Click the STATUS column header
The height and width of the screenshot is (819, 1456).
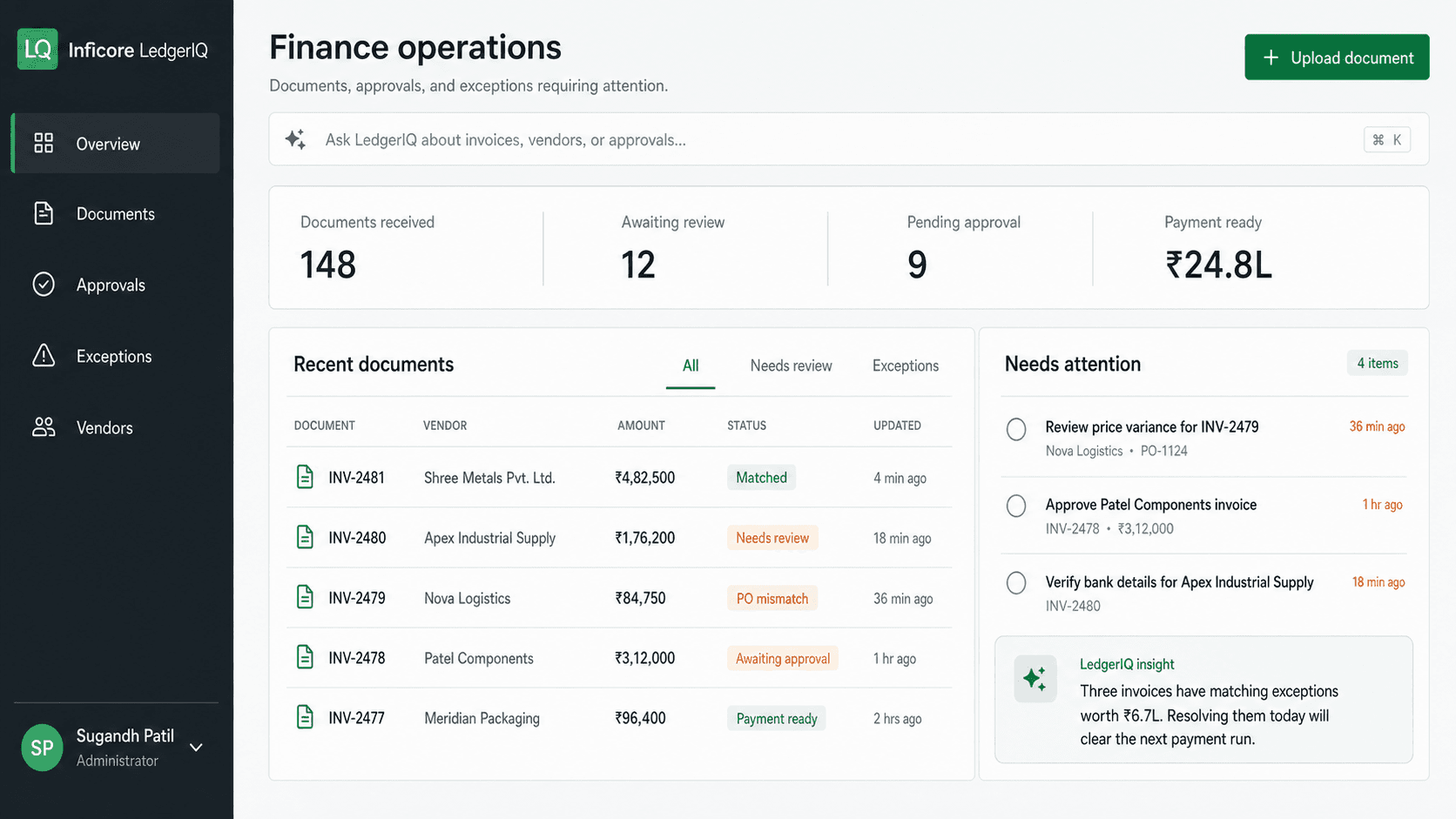[746, 425]
